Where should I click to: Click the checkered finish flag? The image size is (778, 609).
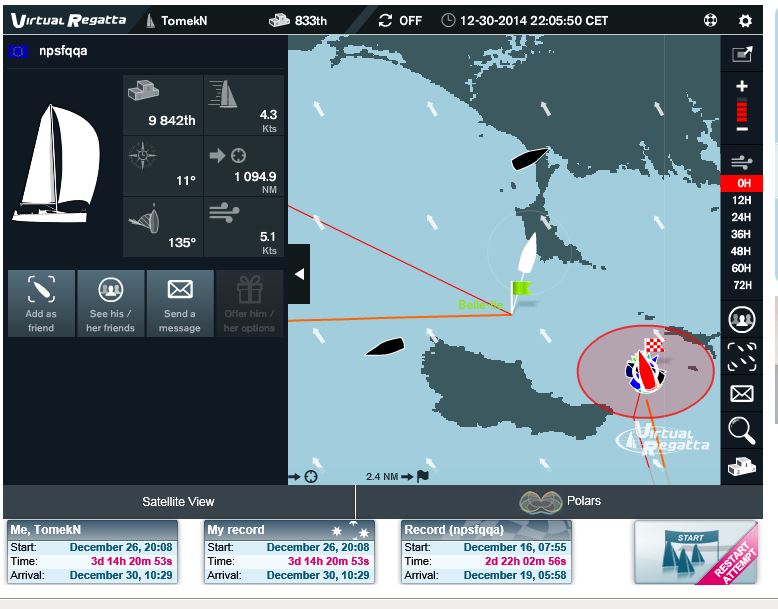coord(655,345)
